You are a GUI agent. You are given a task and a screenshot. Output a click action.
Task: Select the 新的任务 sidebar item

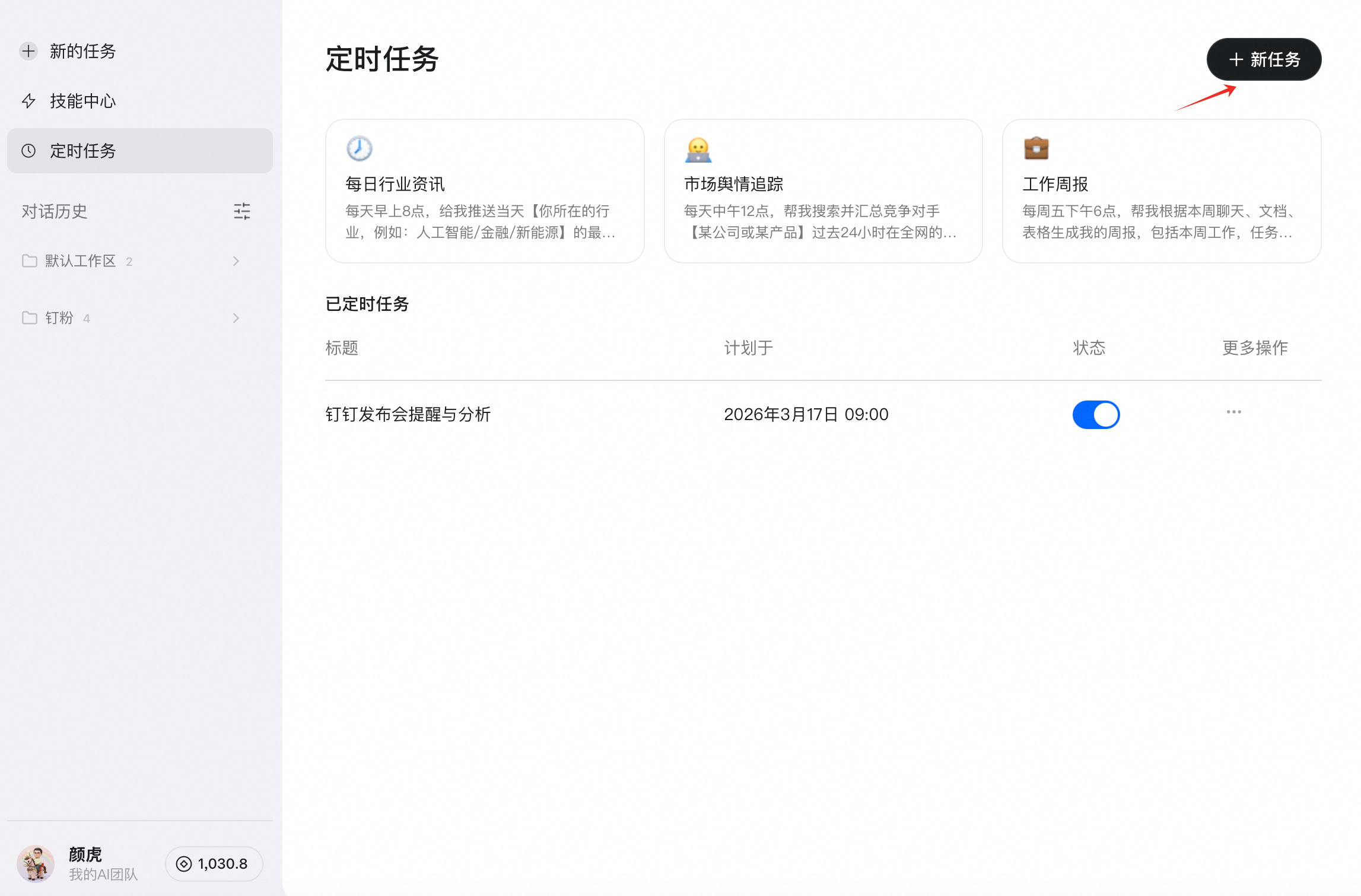pos(83,51)
